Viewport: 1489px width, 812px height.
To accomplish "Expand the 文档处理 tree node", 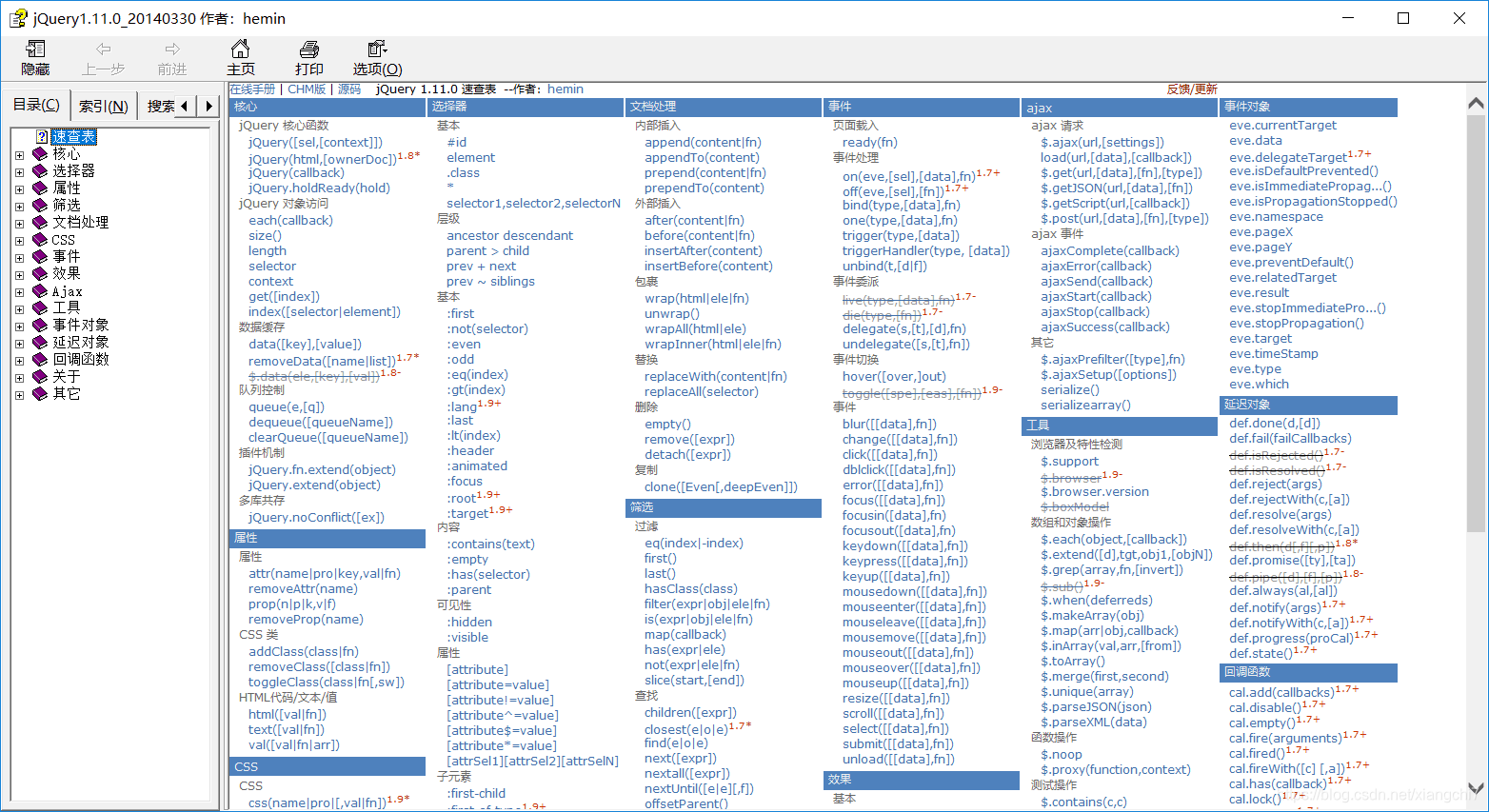I will pyautogui.click(x=19, y=224).
